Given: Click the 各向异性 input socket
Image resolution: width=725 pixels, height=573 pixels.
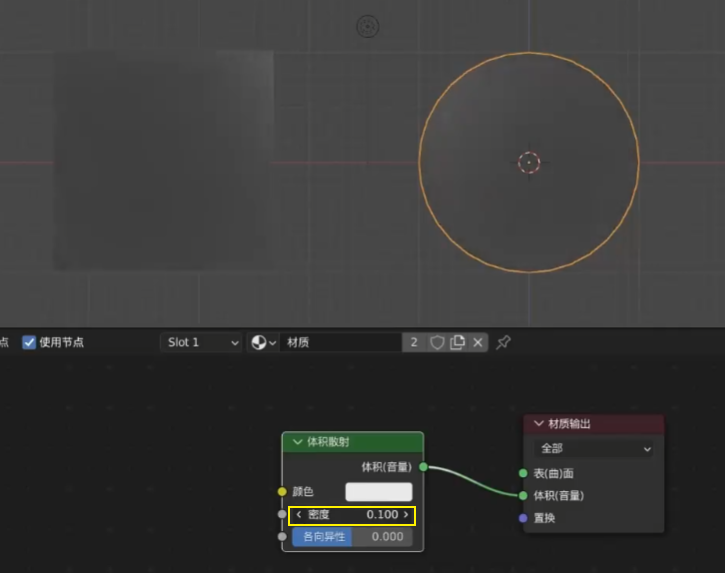Looking at the screenshot, I should pos(282,536).
